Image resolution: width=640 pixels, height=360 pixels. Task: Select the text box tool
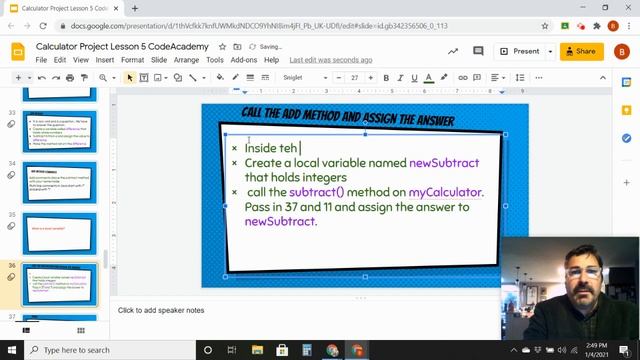pyautogui.click(x=144, y=78)
